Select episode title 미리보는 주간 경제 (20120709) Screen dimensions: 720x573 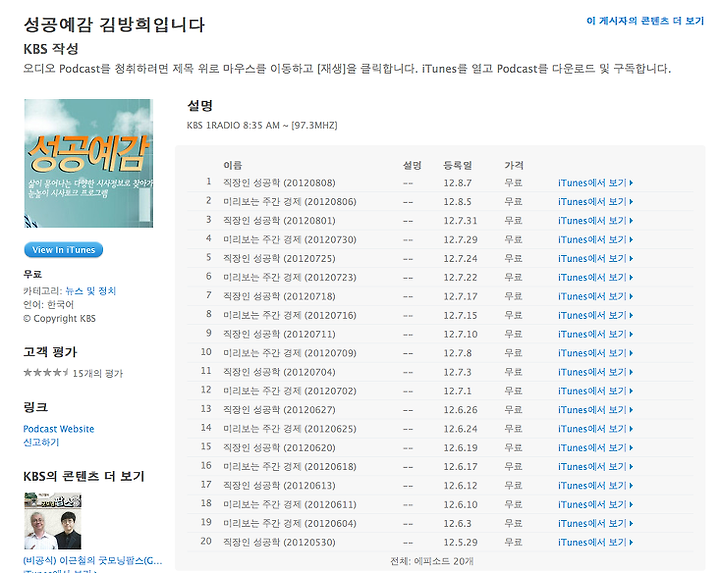290,353
